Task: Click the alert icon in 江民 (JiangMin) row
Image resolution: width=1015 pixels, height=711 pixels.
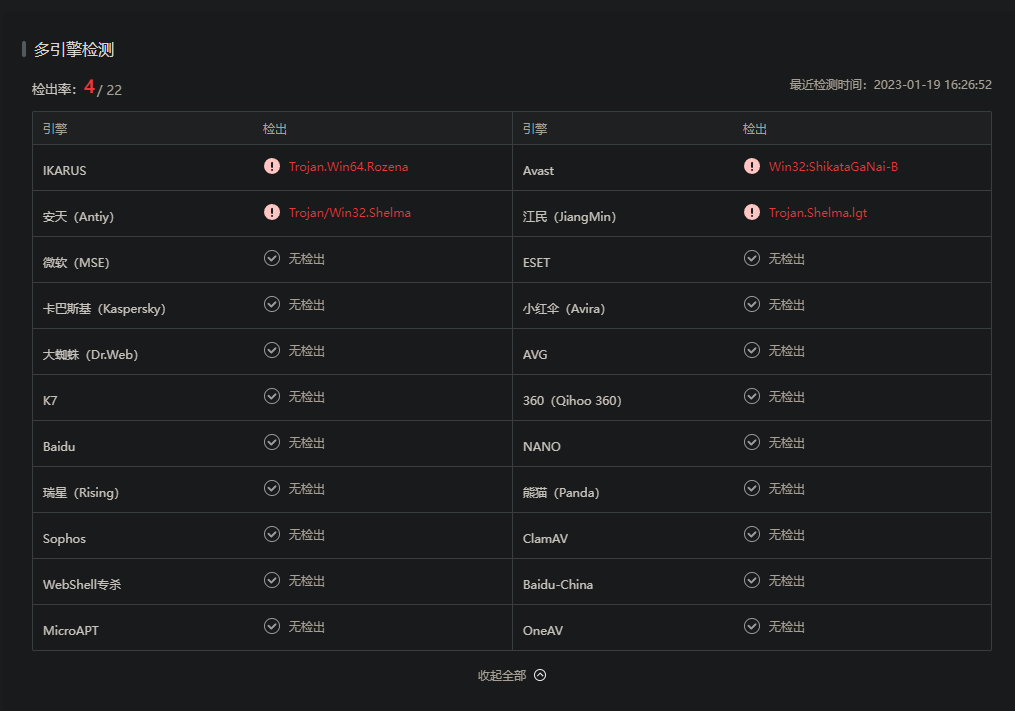Action: point(752,213)
